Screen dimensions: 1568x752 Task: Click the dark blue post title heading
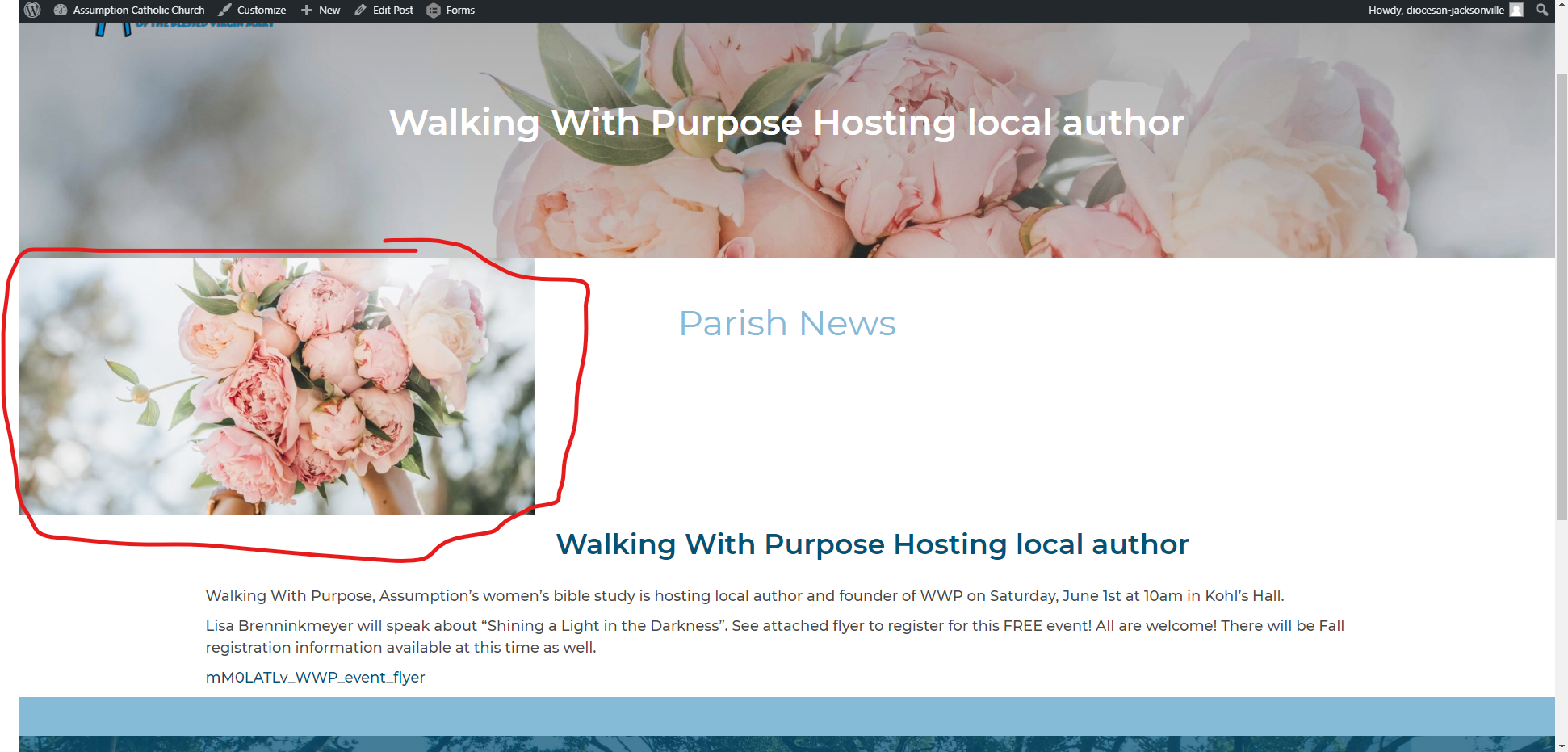(x=872, y=544)
